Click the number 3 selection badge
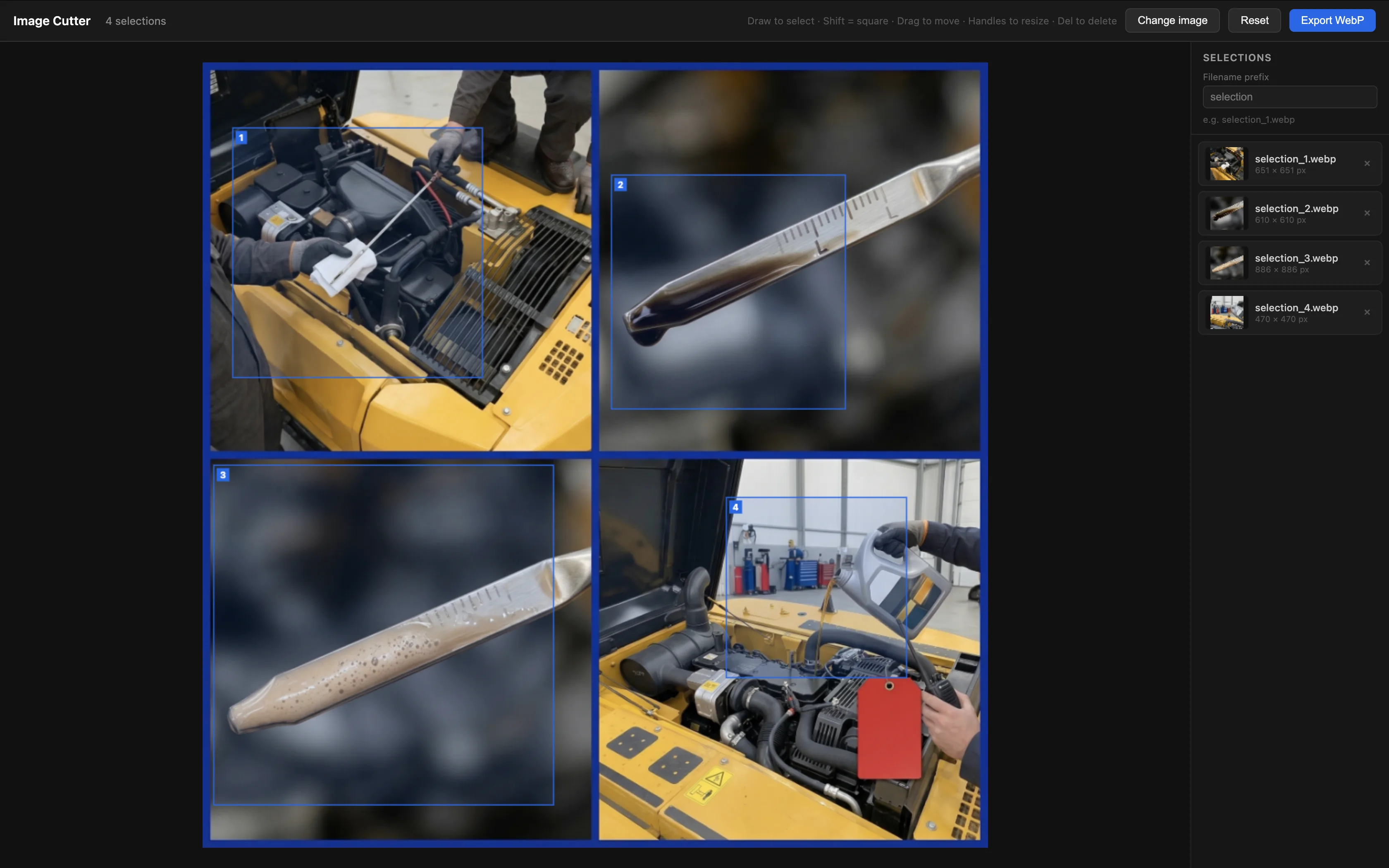This screenshot has width=1389, height=868. 223,475
